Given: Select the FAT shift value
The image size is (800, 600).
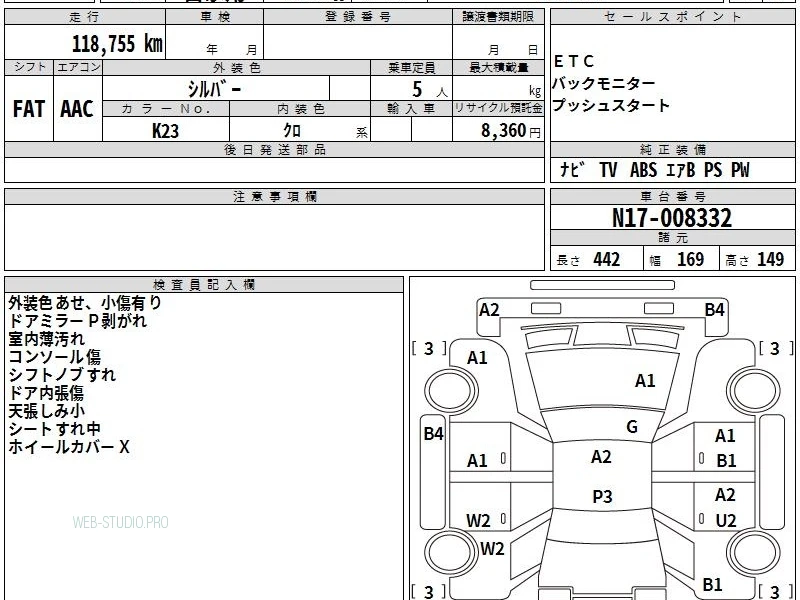Looking at the screenshot, I should click(x=29, y=109).
